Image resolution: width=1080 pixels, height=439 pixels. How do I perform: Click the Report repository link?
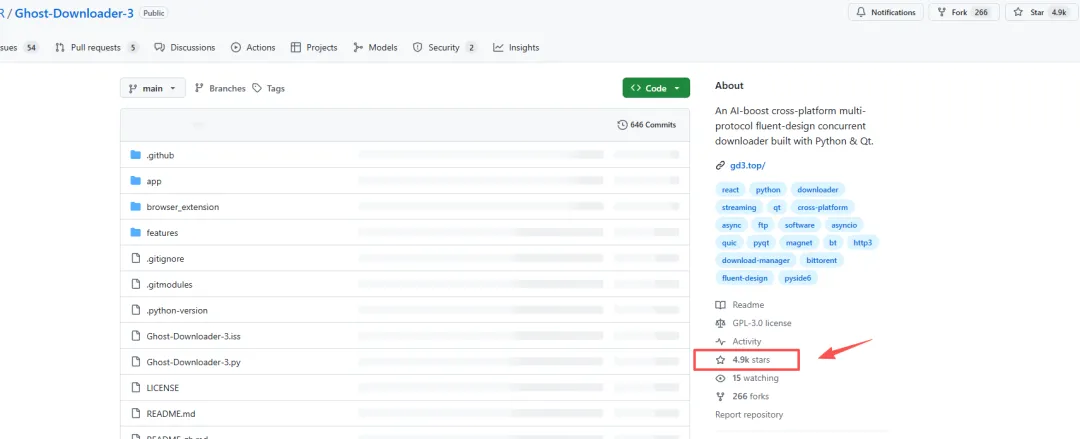point(749,415)
